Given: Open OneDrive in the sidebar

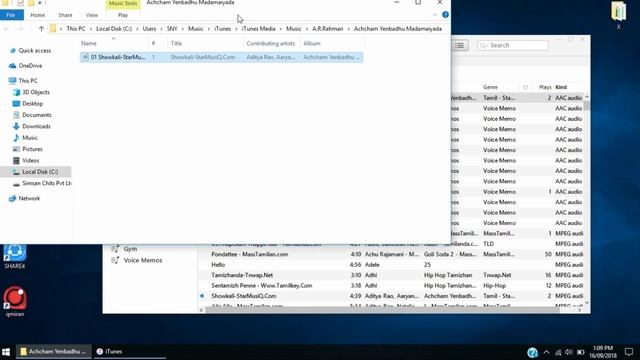Looking at the screenshot, I should (30, 66).
